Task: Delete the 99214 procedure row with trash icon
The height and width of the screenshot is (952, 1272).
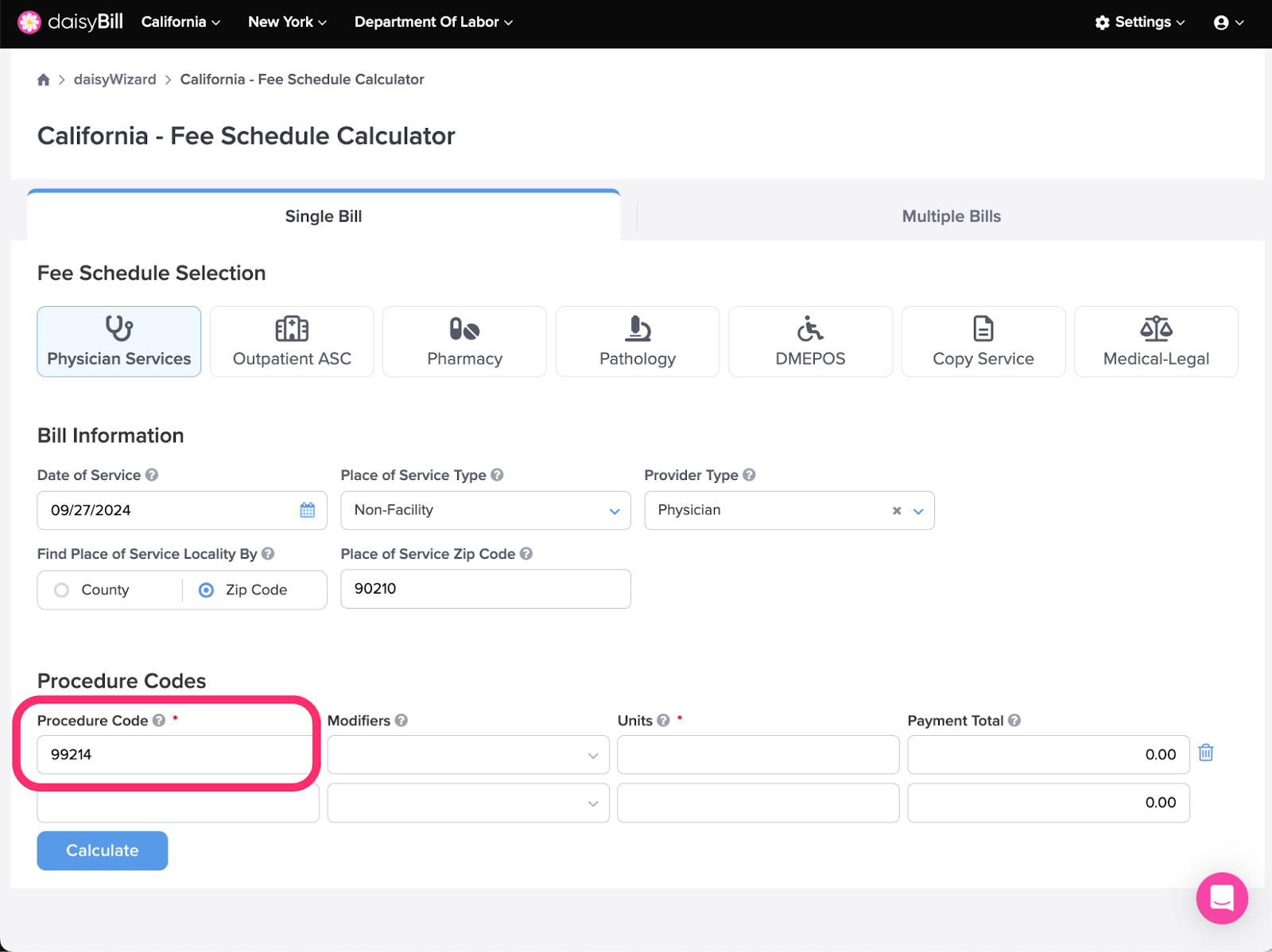Action: click(1206, 753)
